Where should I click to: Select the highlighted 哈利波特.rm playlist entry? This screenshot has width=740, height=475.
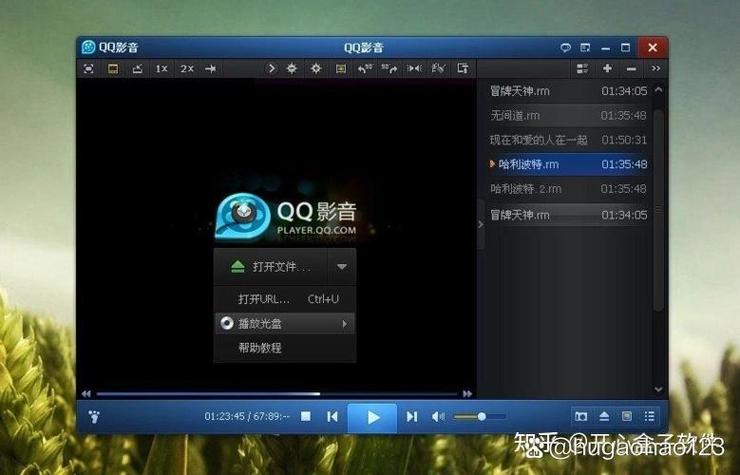(568, 164)
